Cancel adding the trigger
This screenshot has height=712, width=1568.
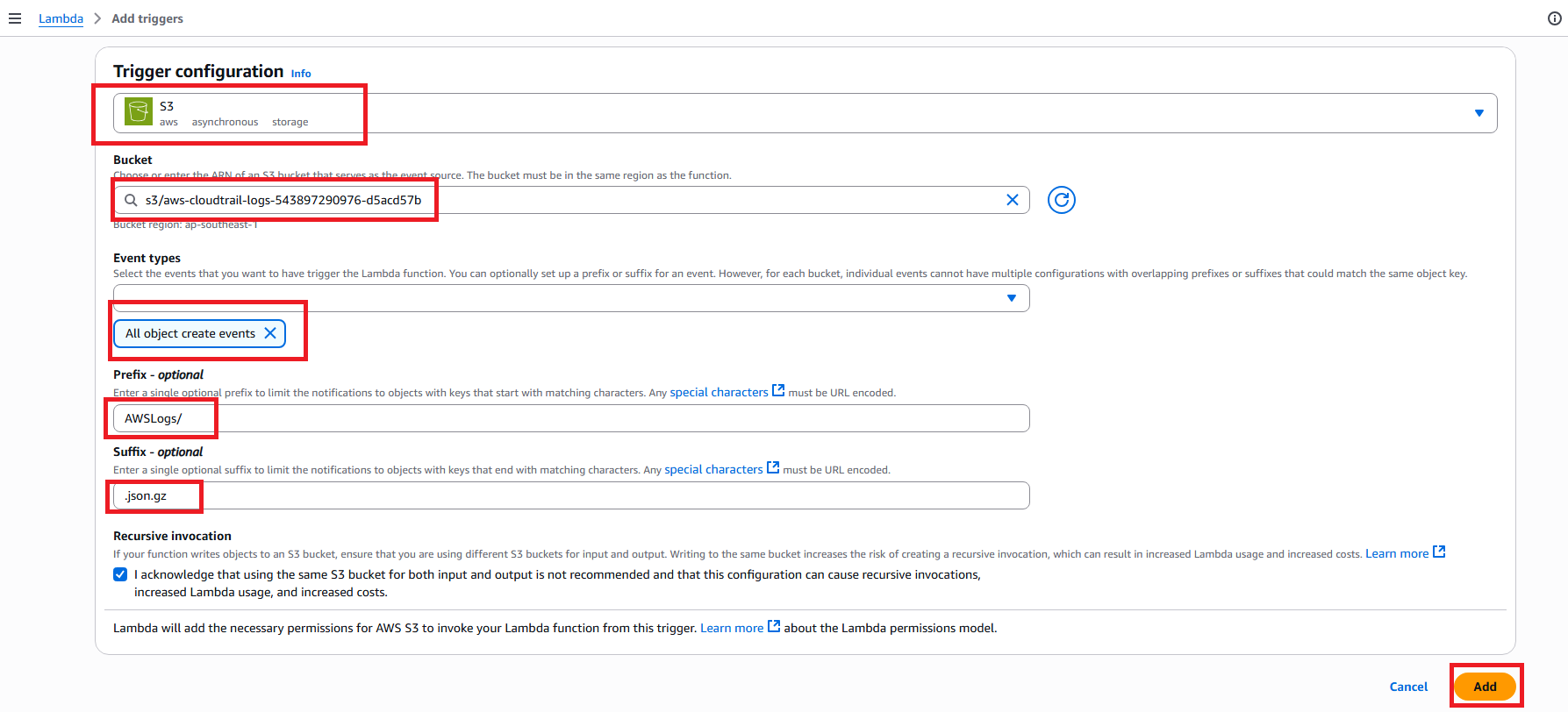pyautogui.click(x=1408, y=687)
